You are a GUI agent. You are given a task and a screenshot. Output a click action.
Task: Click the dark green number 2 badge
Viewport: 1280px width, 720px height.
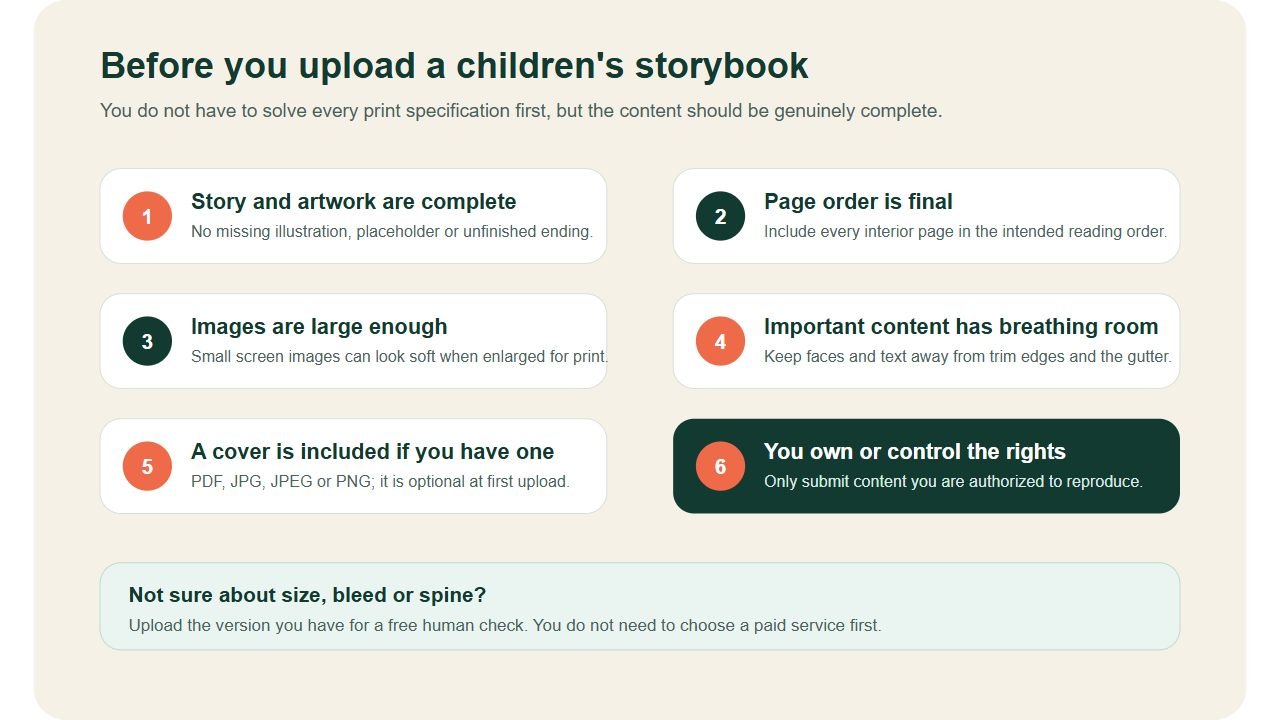pyautogui.click(x=720, y=216)
